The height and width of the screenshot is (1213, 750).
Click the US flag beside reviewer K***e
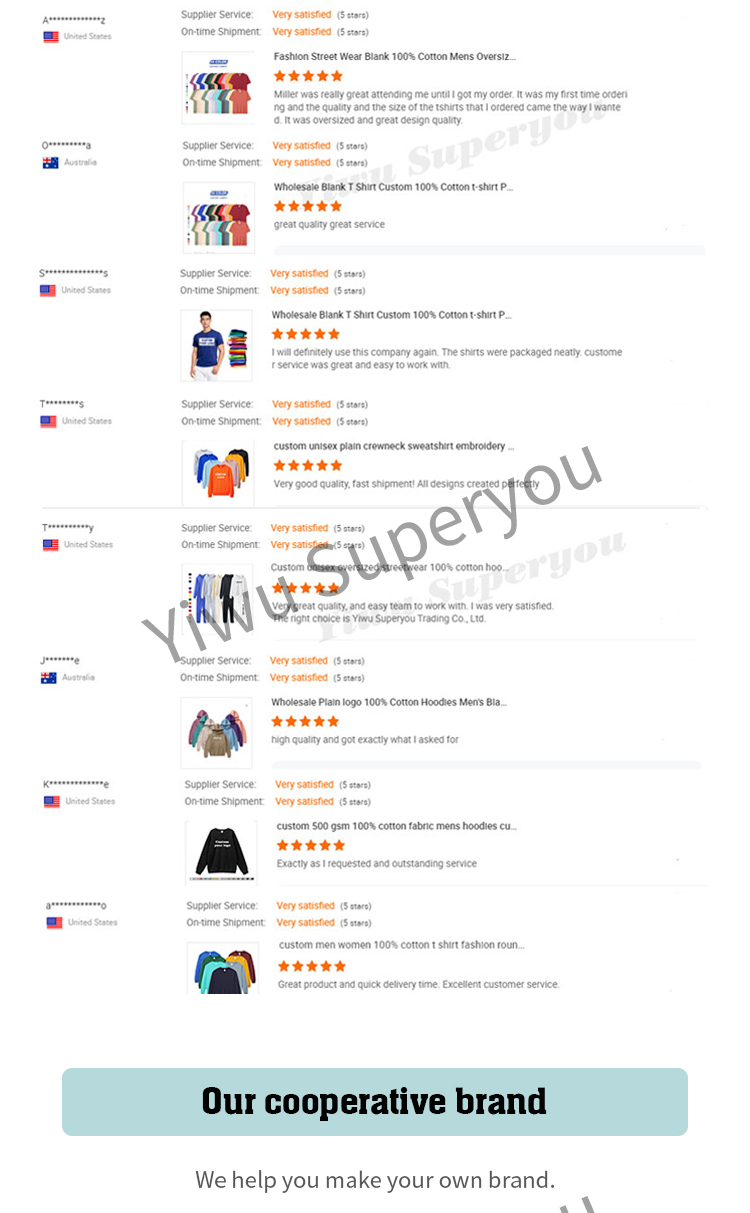click(52, 802)
